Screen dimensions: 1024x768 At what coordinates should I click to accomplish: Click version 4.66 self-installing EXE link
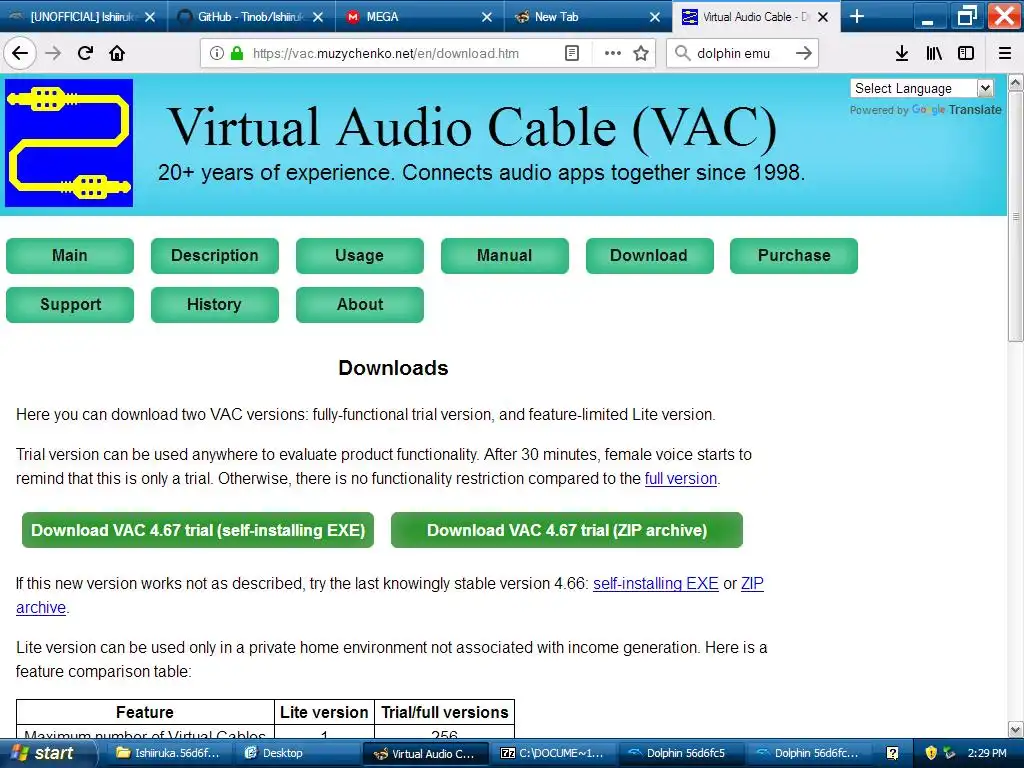(x=656, y=584)
